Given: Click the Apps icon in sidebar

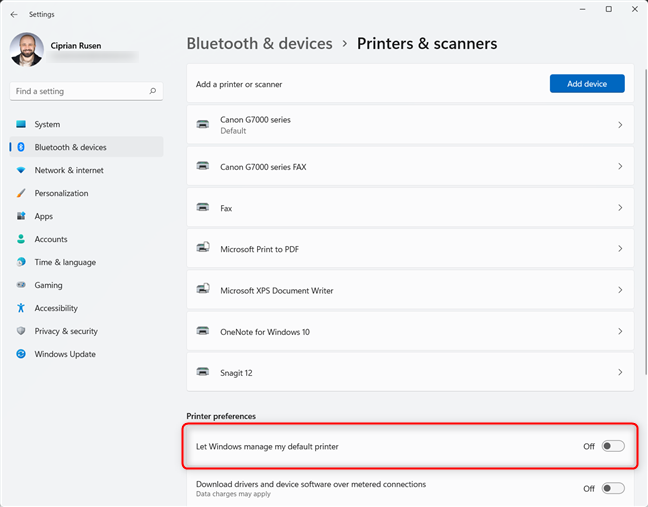Looking at the screenshot, I should (21, 216).
